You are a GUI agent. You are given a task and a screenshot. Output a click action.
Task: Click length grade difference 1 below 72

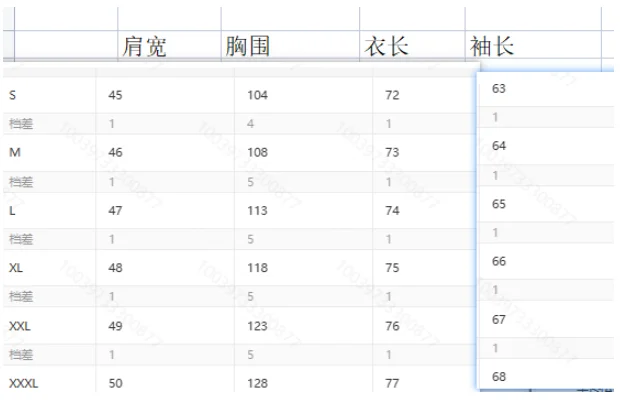(389, 124)
